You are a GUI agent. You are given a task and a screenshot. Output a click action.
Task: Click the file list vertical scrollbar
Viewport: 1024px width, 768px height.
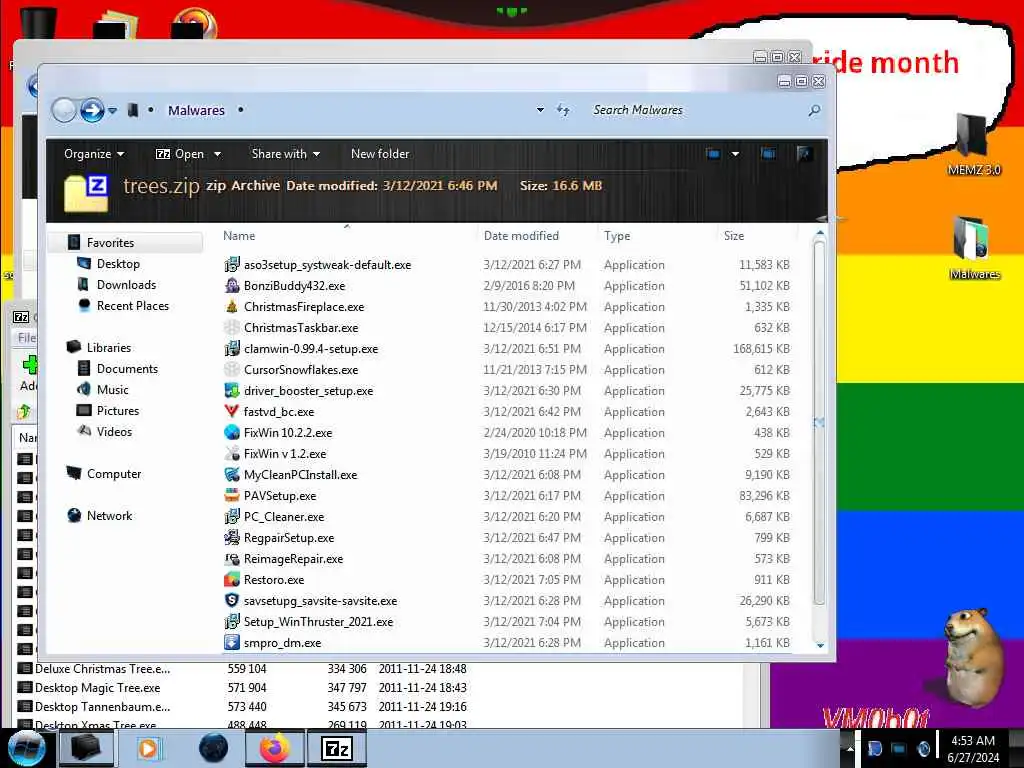coord(820,424)
